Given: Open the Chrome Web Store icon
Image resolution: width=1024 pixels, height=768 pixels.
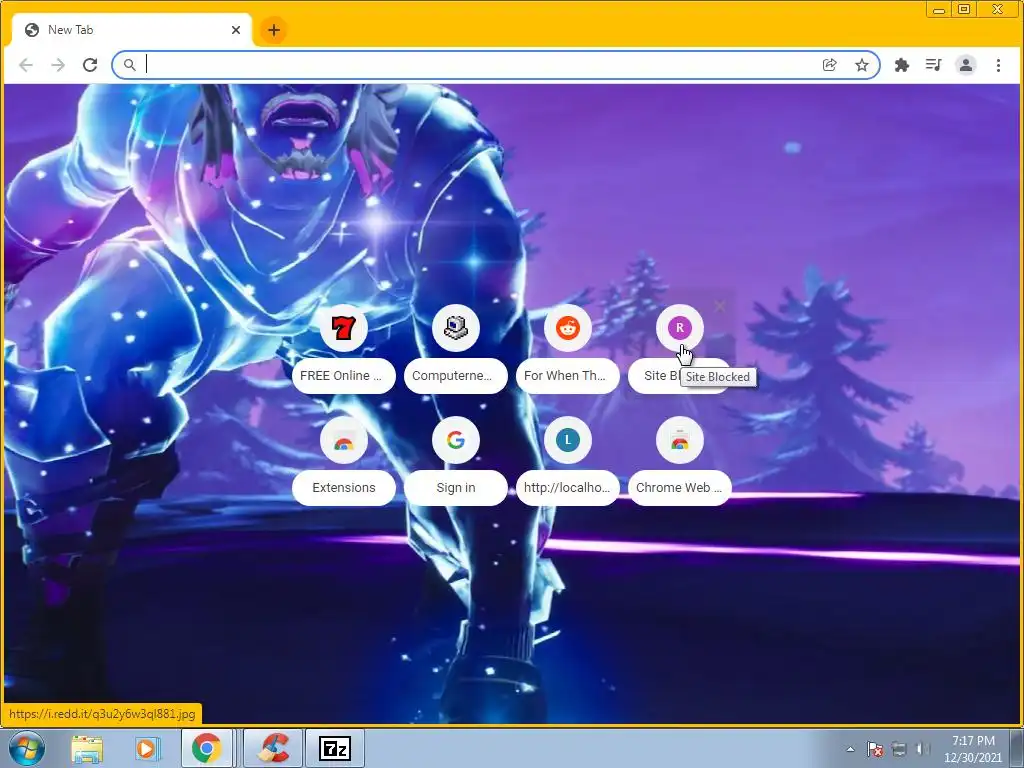Looking at the screenshot, I should tap(680, 440).
